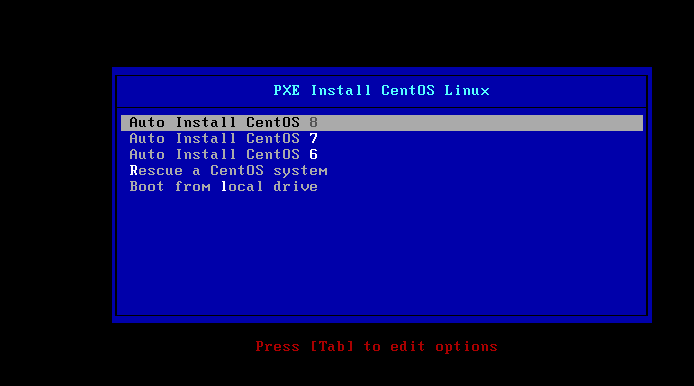The width and height of the screenshot is (694, 386).
Task: Click the number 6 after CentOS
Action: 313,154
